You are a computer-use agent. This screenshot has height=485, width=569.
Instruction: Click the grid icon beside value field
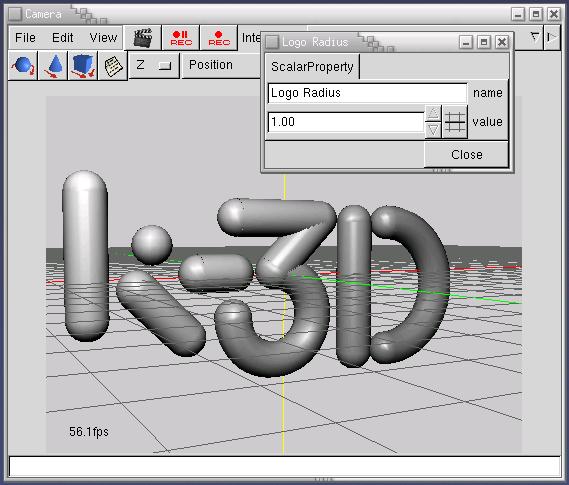455,122
